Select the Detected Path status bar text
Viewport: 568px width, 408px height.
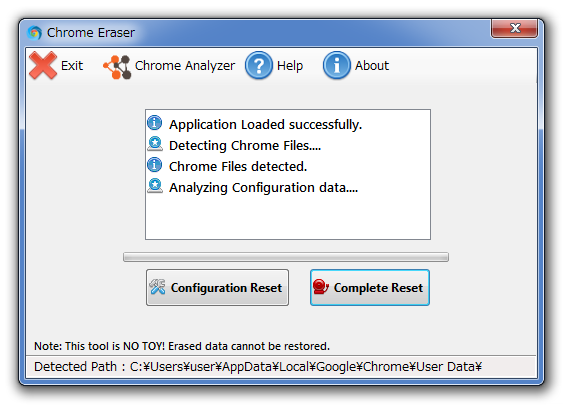click(258, 367)
